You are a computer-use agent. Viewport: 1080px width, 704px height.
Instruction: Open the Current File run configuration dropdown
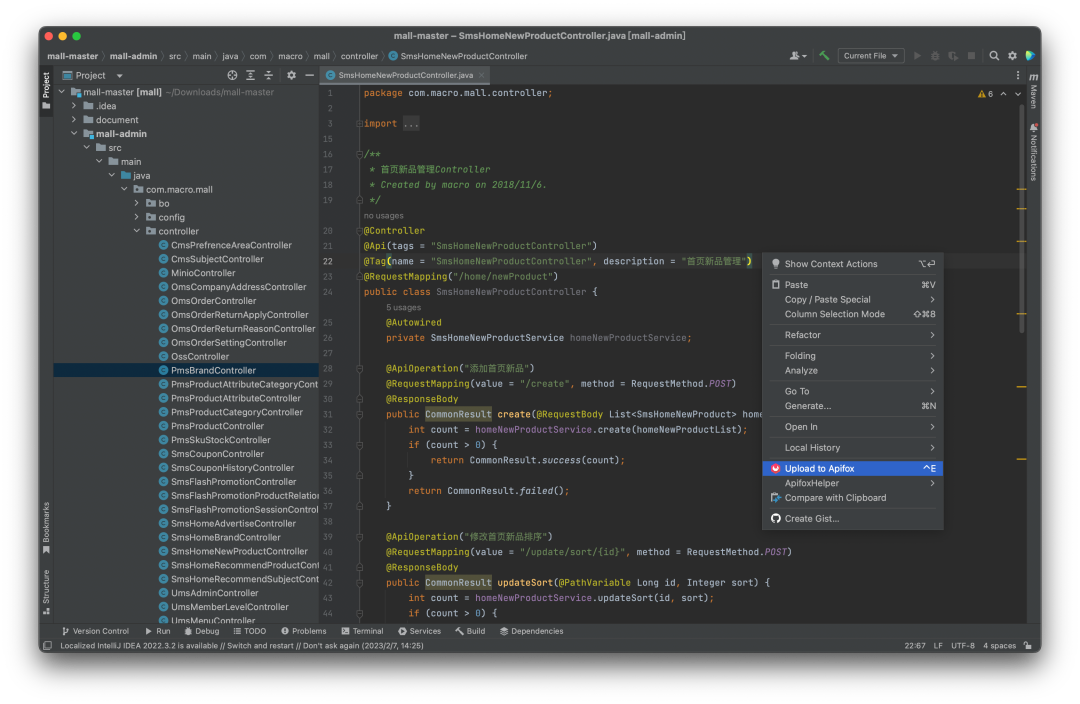(x=871, y=56)
